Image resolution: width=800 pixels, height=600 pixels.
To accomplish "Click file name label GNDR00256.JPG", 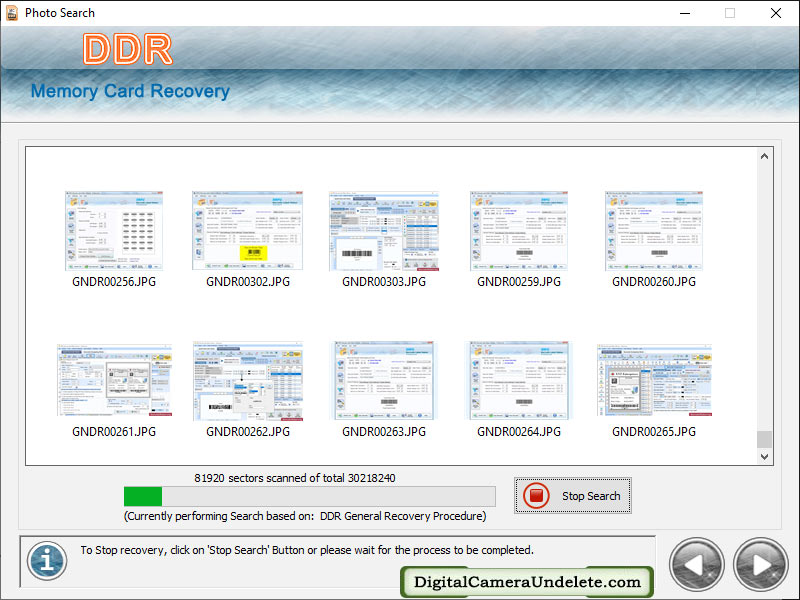I will coord(114,282).
